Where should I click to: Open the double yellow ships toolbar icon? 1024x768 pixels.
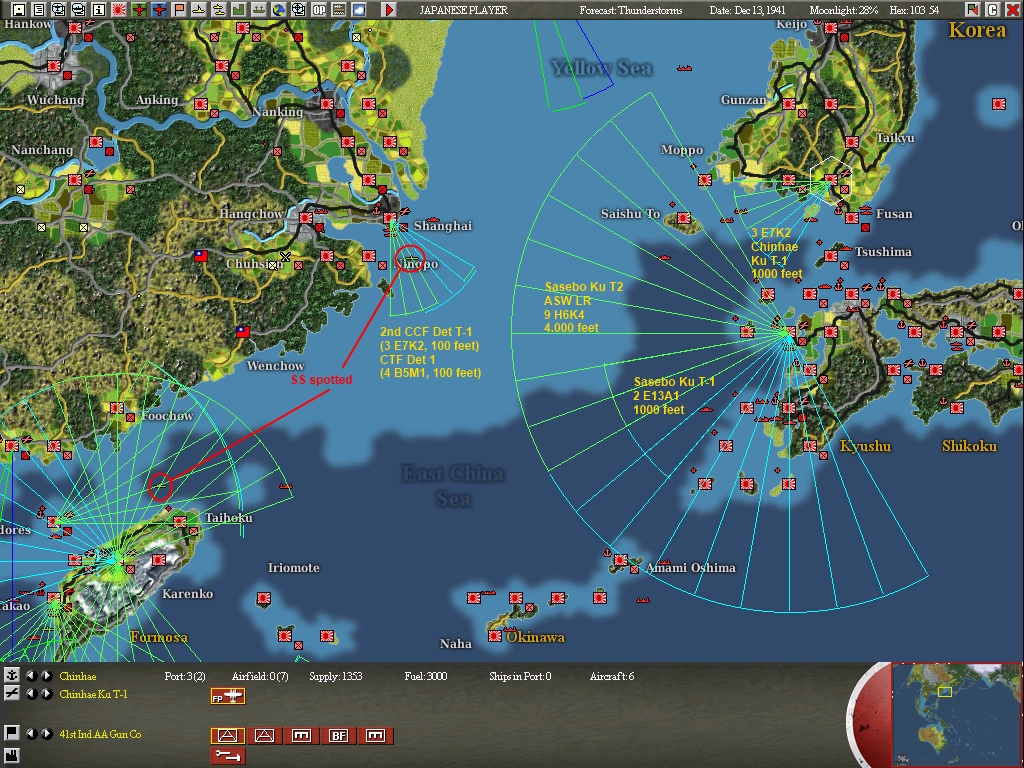coord(219,9)
